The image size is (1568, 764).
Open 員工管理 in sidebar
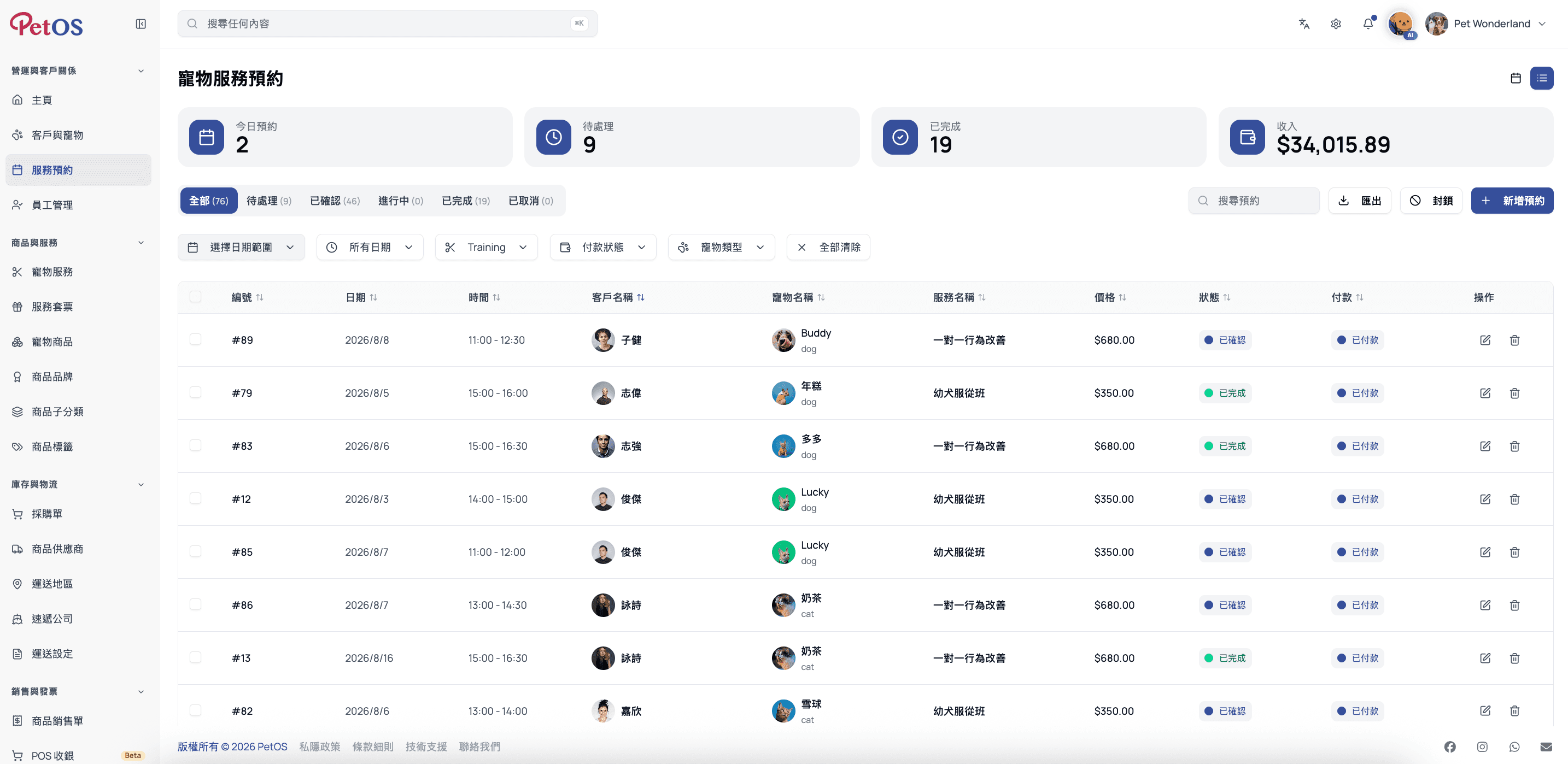point(78,205)
